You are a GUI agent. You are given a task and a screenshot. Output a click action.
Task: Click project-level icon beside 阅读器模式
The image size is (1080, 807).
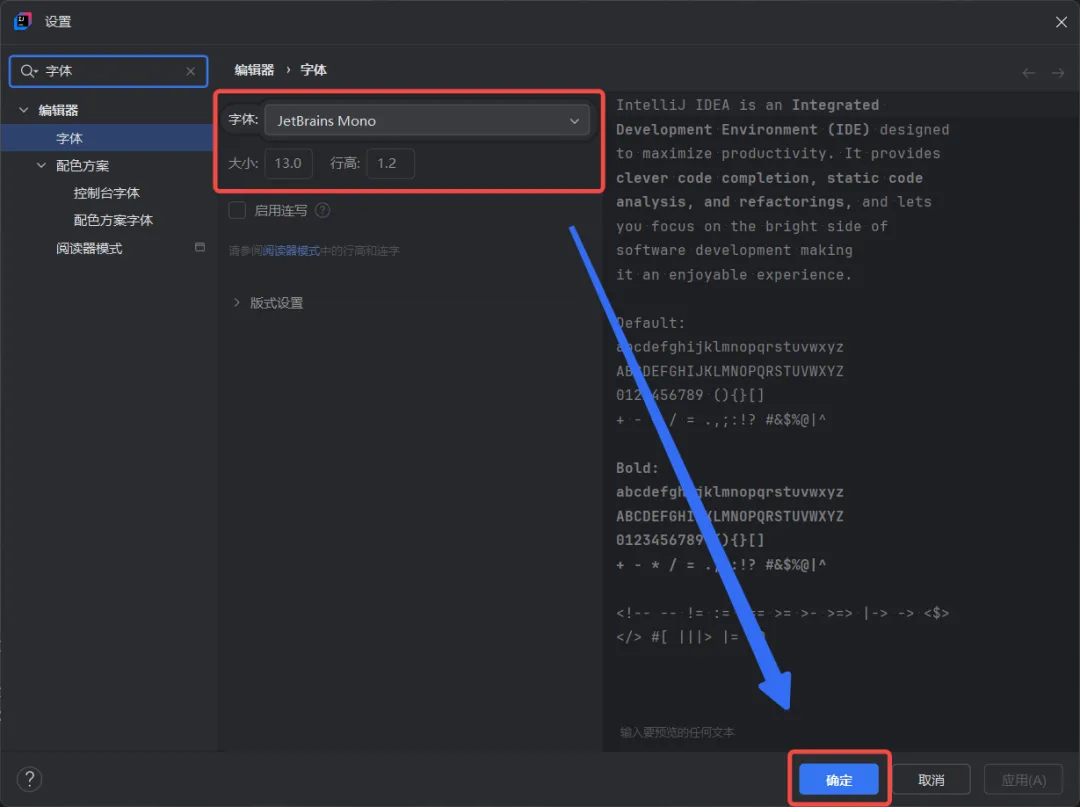200,247
